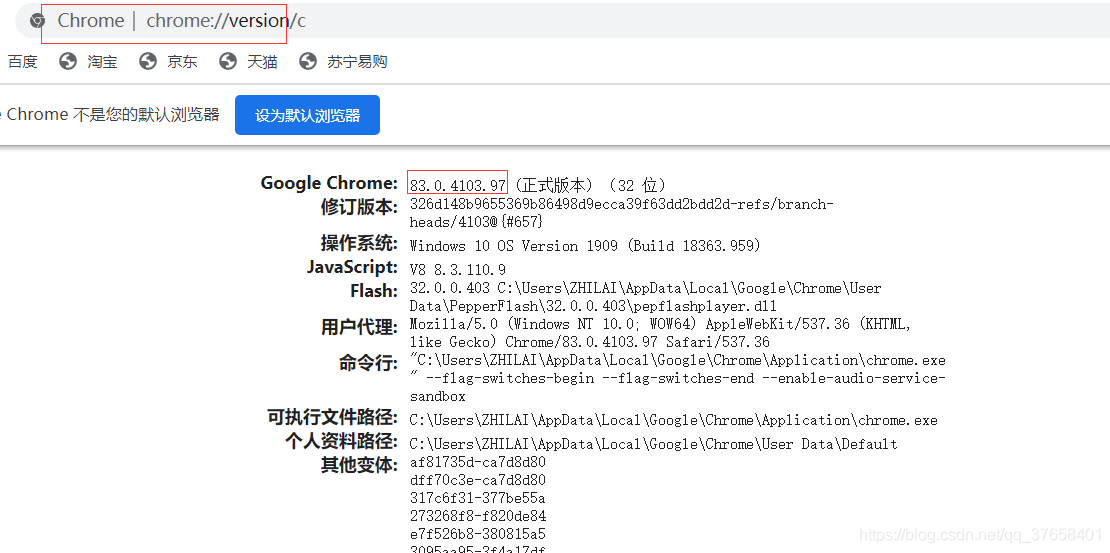Open the 苏宁易购 bookmark
Image resolution: width=1110 pixels, height=553 pixels.
[x=357, y=62]
